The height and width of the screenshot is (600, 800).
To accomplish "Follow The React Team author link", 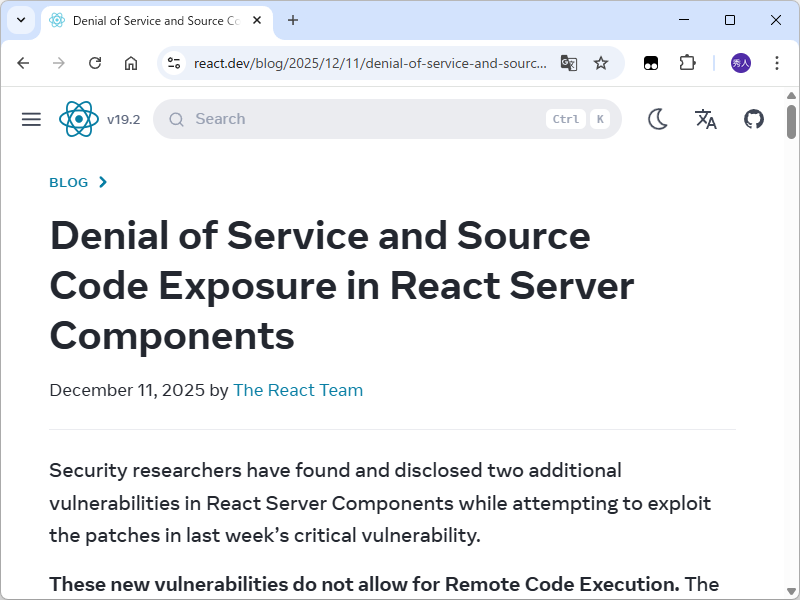I will click(x=298, y=390).
